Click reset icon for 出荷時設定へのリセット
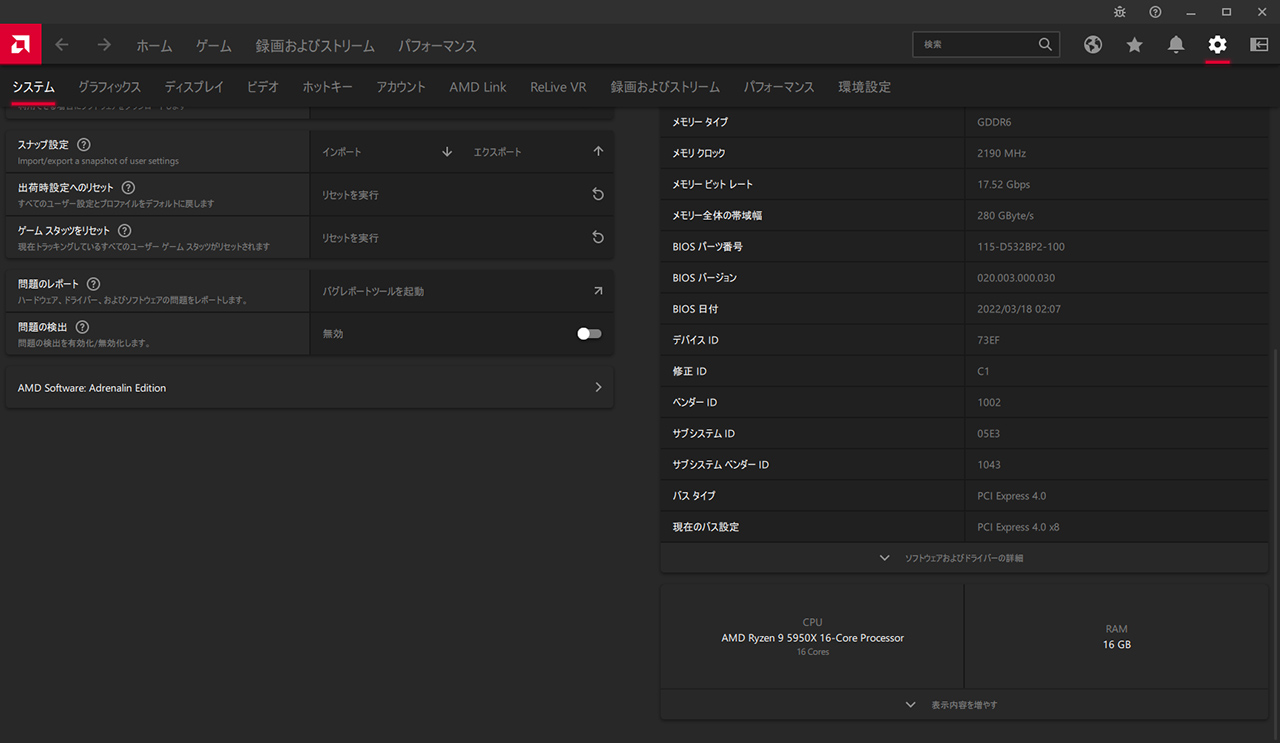1280x743 pixels. pos(598,195)
